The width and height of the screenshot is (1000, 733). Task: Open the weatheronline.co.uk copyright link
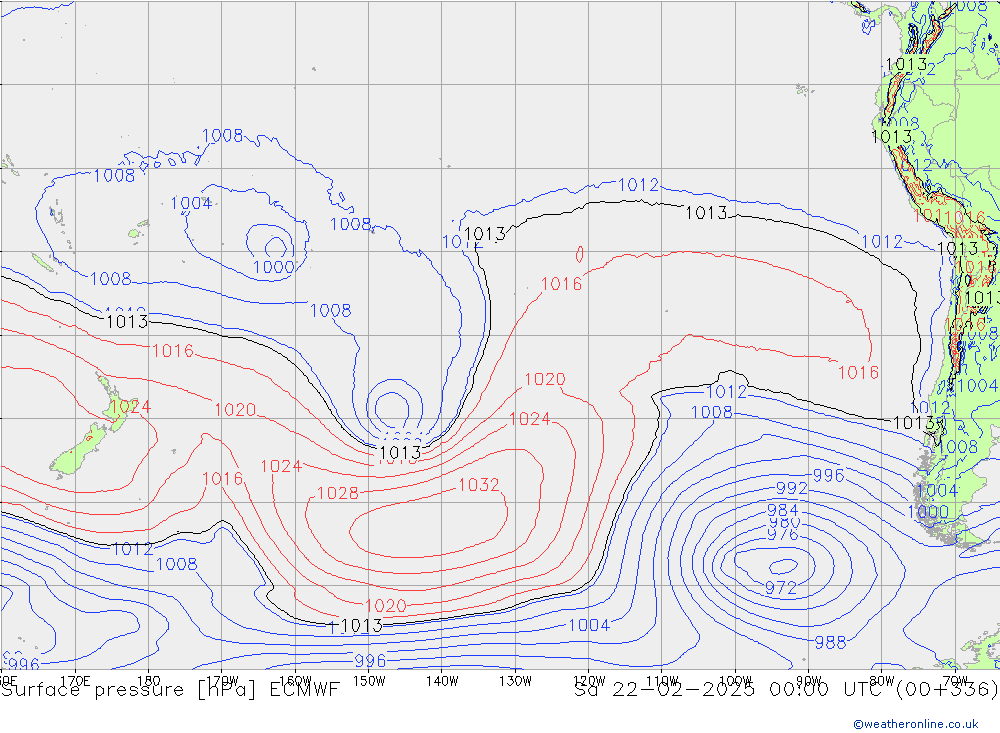(916, 724)
